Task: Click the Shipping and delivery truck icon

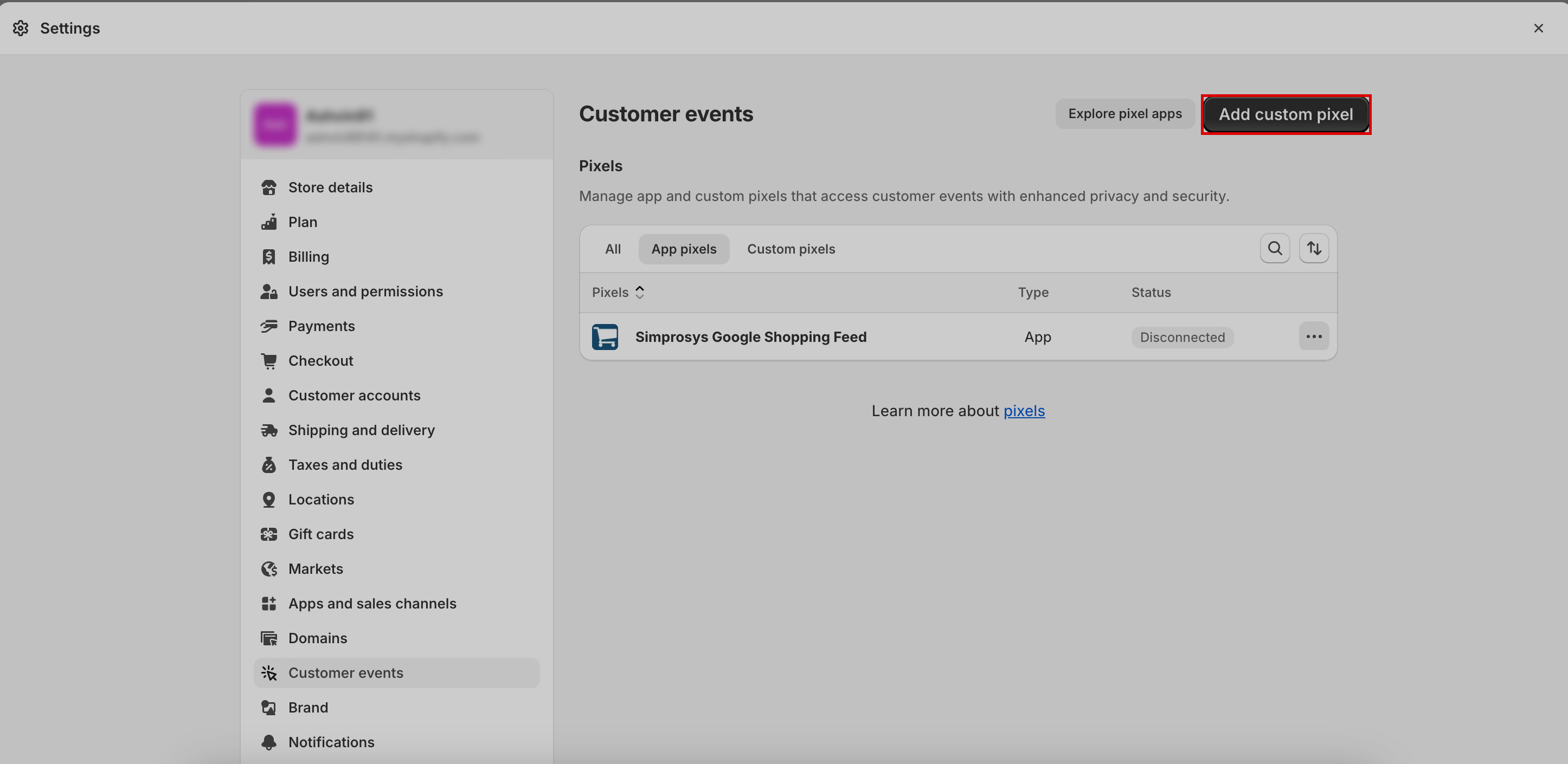Action: click(x=268, y=430)
